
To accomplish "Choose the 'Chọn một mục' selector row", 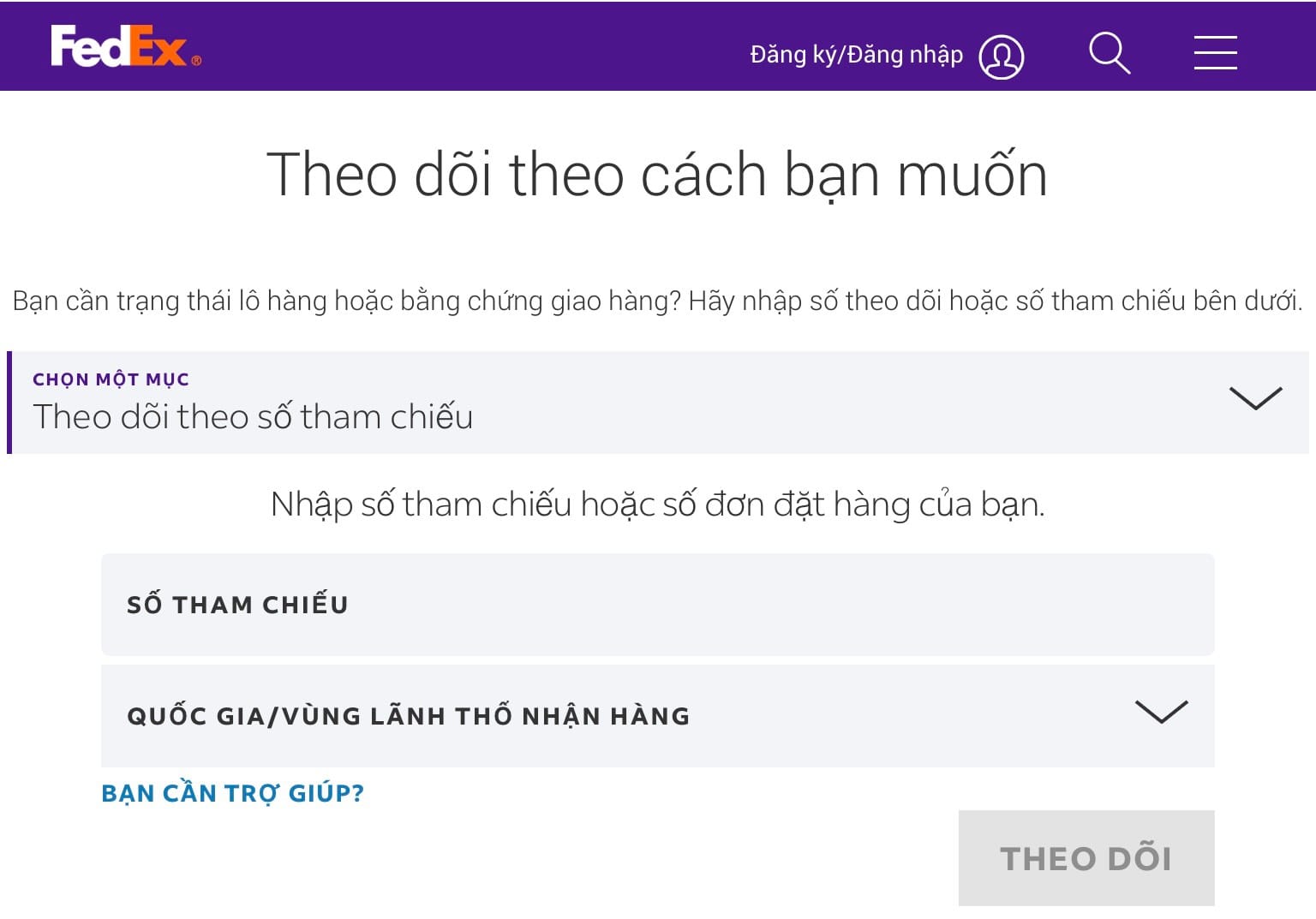I will pos(600,403).
